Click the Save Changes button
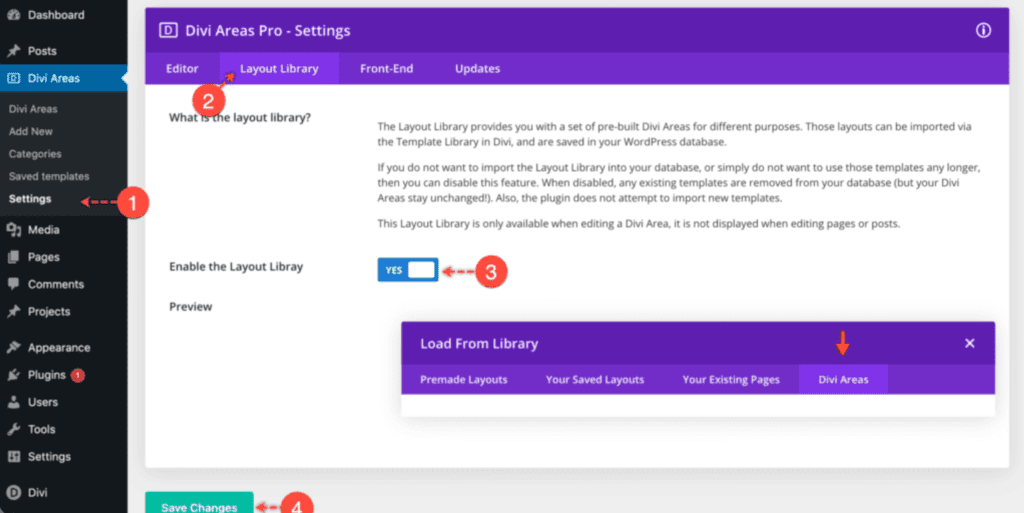1024x513 pixels. (x=199, y=503)
